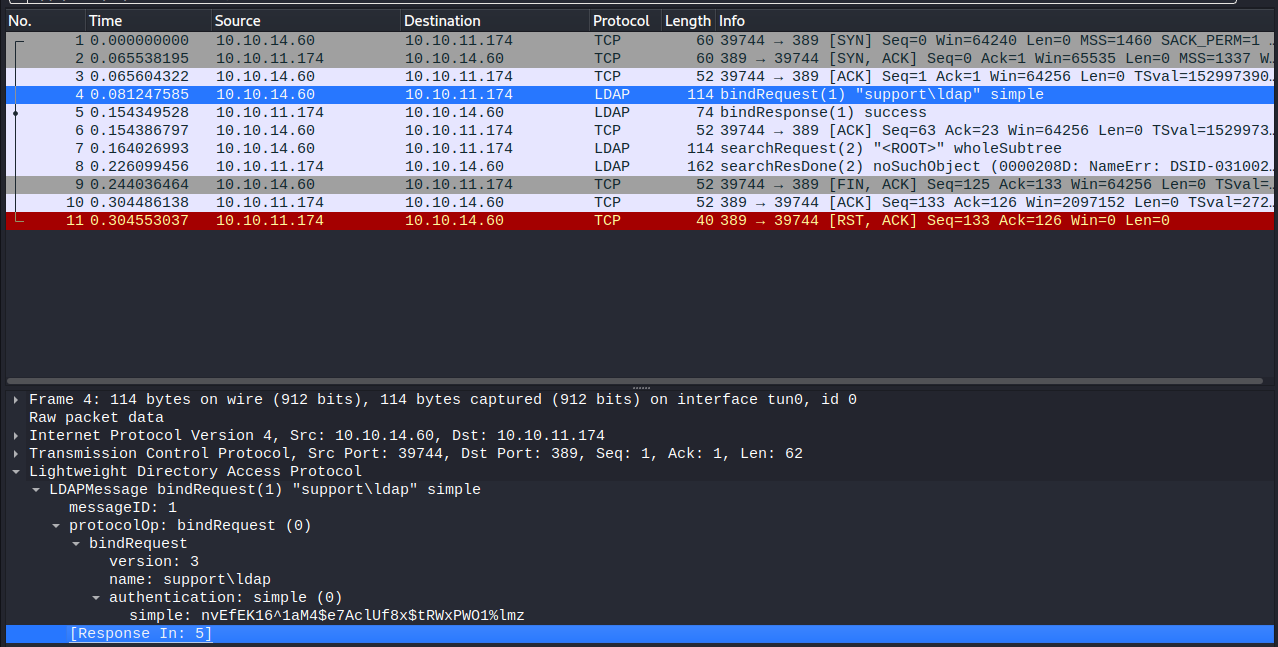Select the messageID: 1 field
The height and width of the screenshot is (647, 1278).
click(x=120, y=507)
